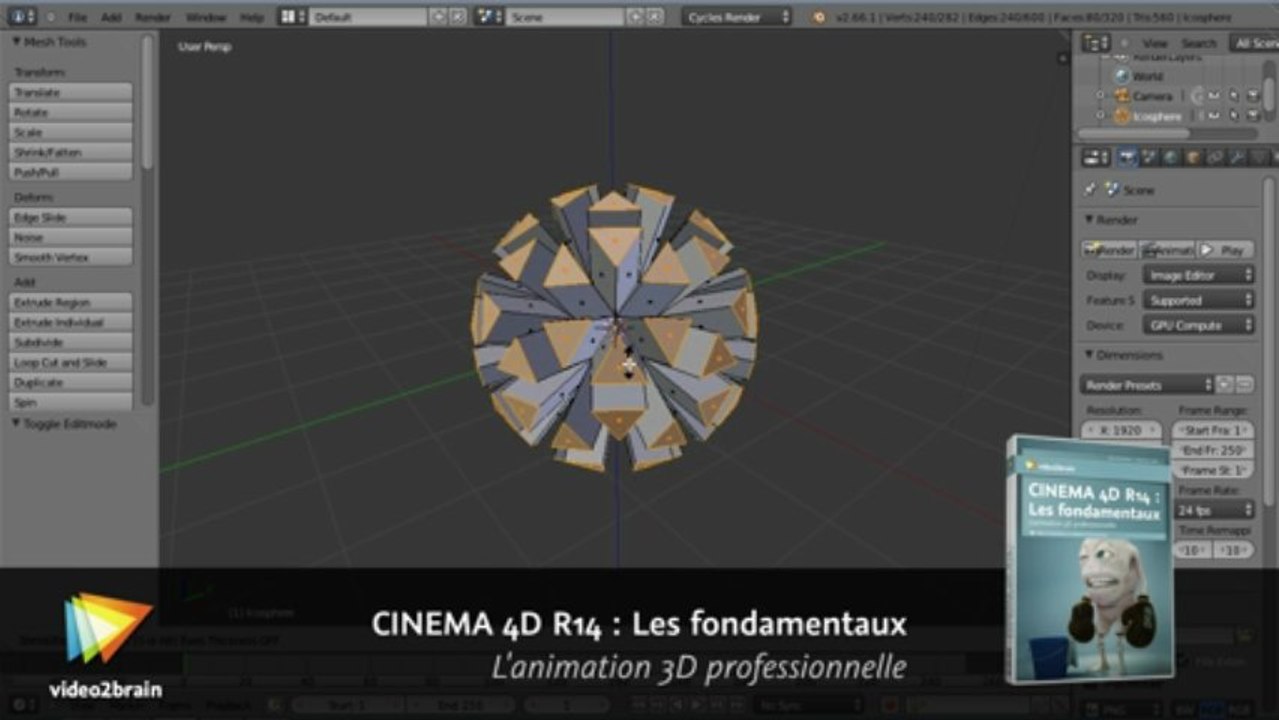Select Icosphere in the outliner

pyautogui.click(x=1156, y=116)
